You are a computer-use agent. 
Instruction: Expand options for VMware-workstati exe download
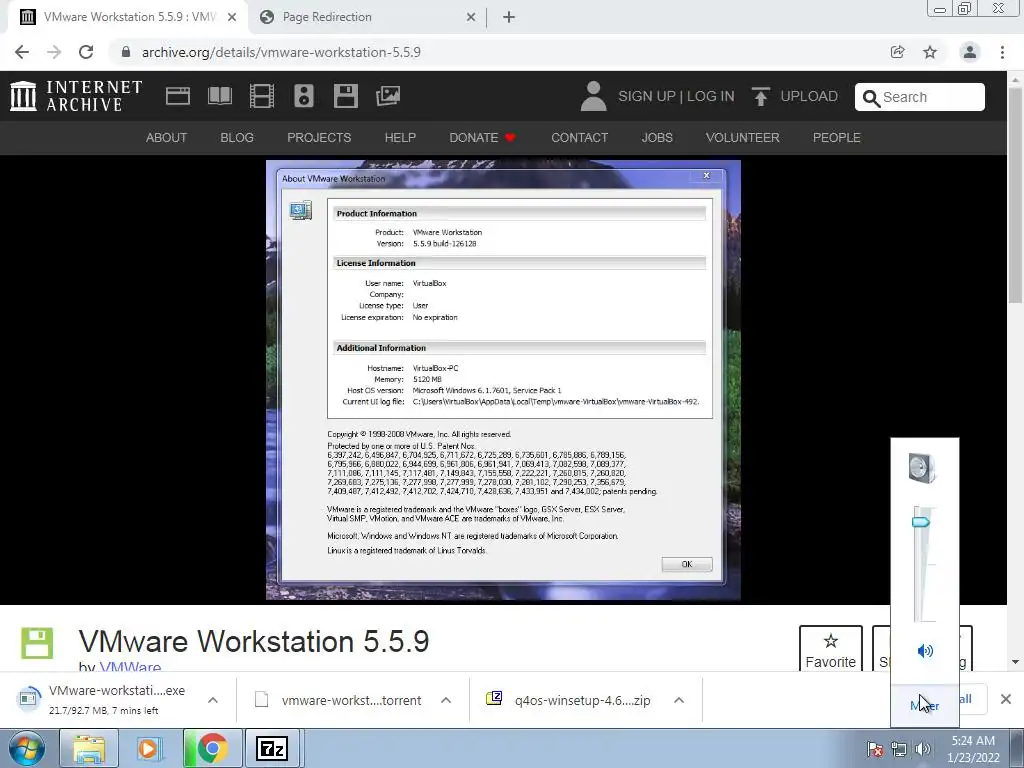[x=213, y=700]
